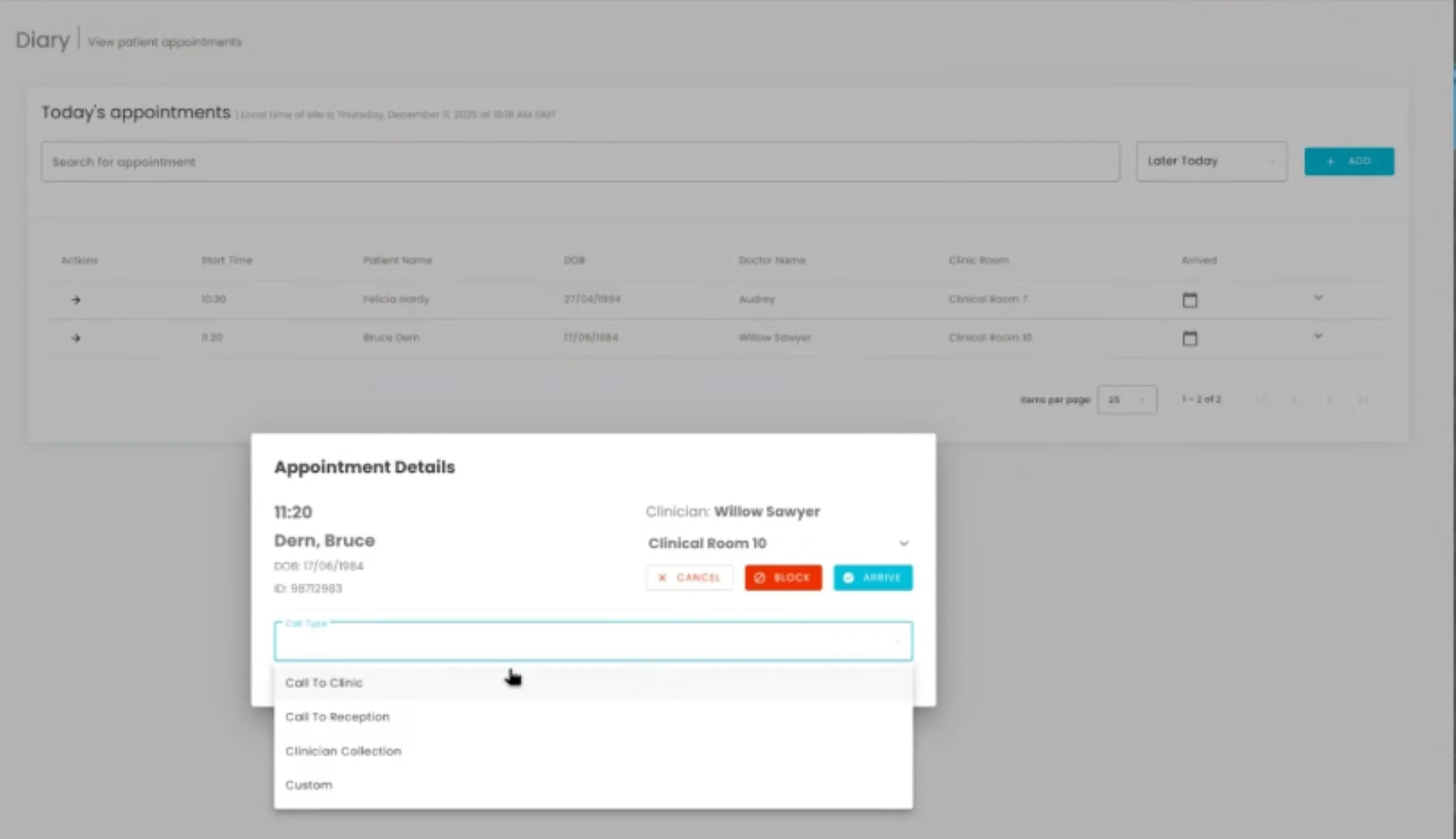Choose the Custom call type option
Image resolution: width=1456 pixels, height=839 pixels.
(309, 784)
